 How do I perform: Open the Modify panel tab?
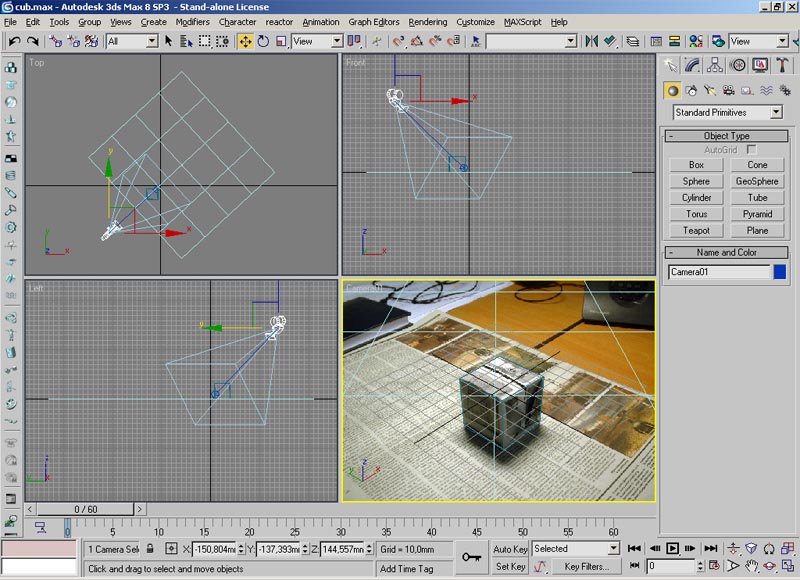click(693, 65)
